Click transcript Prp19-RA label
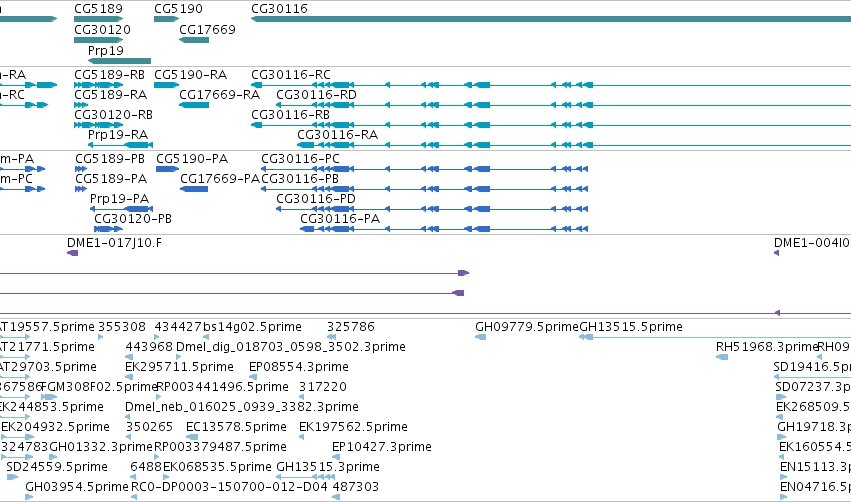This screenshot has height=502, width=851. pyautogui.click(x=118, y=134)
